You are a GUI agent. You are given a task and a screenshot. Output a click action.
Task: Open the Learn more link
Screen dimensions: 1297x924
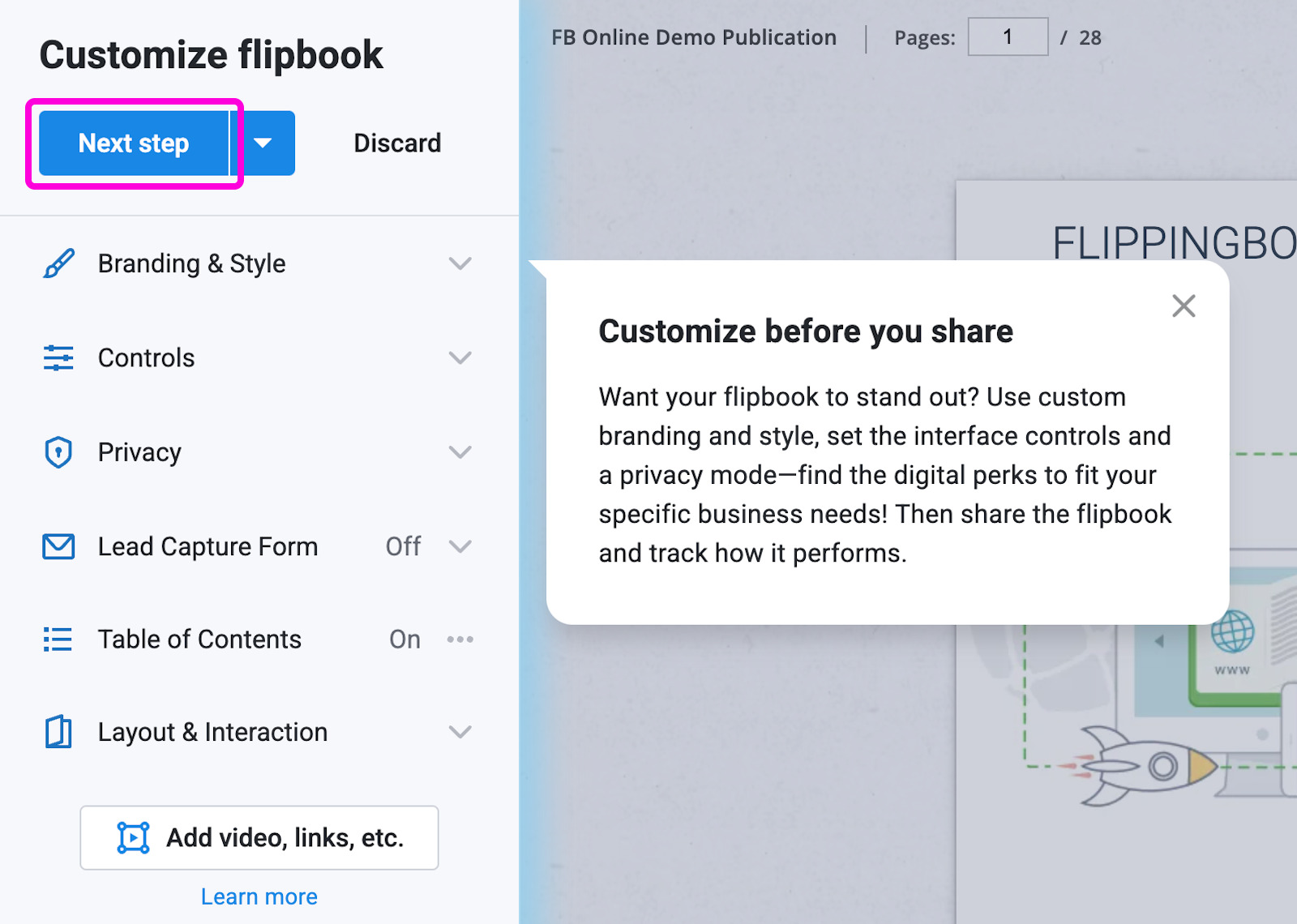tap(258, 896)
